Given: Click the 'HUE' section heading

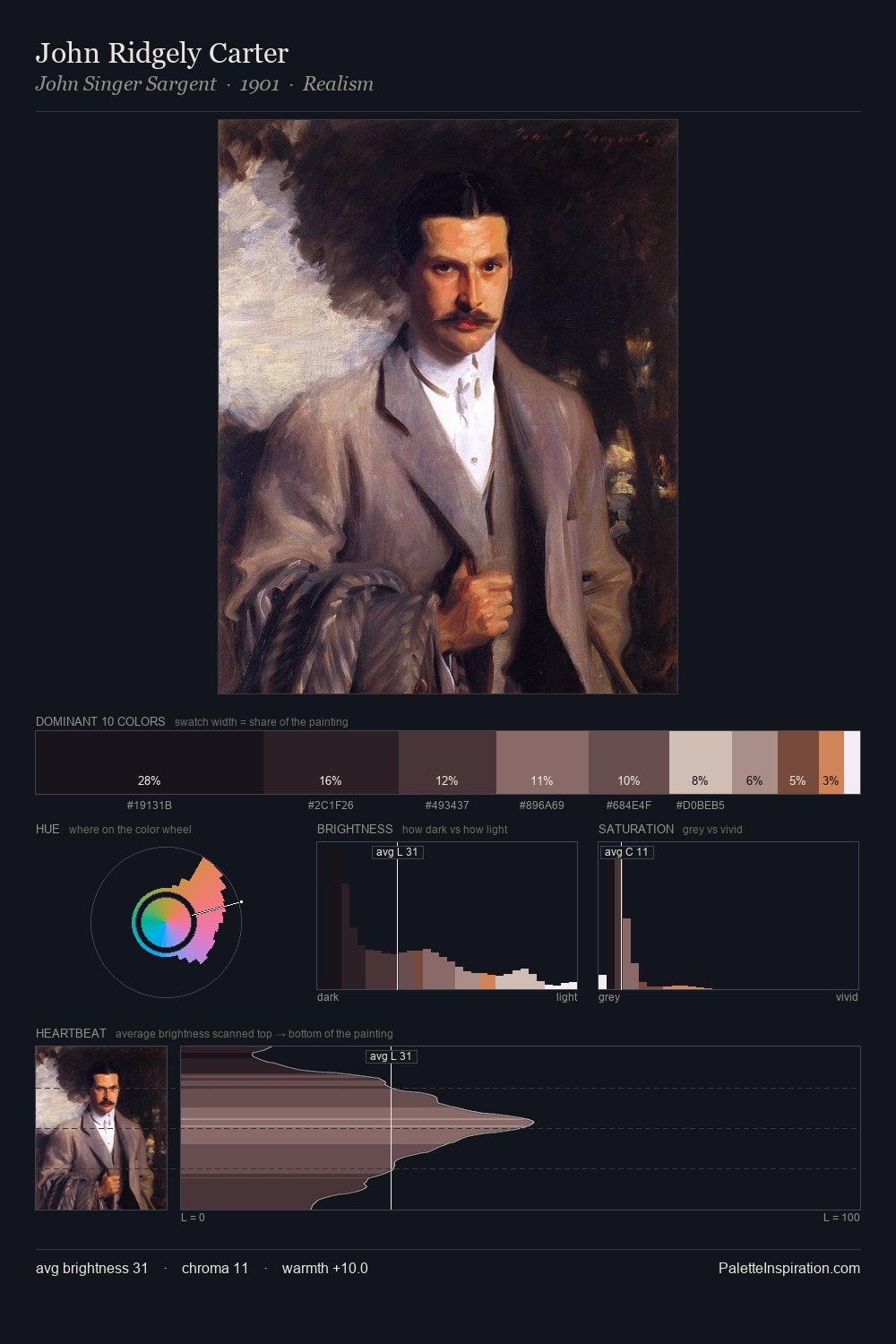Looking at the screenshot, I should pos(47,829).
